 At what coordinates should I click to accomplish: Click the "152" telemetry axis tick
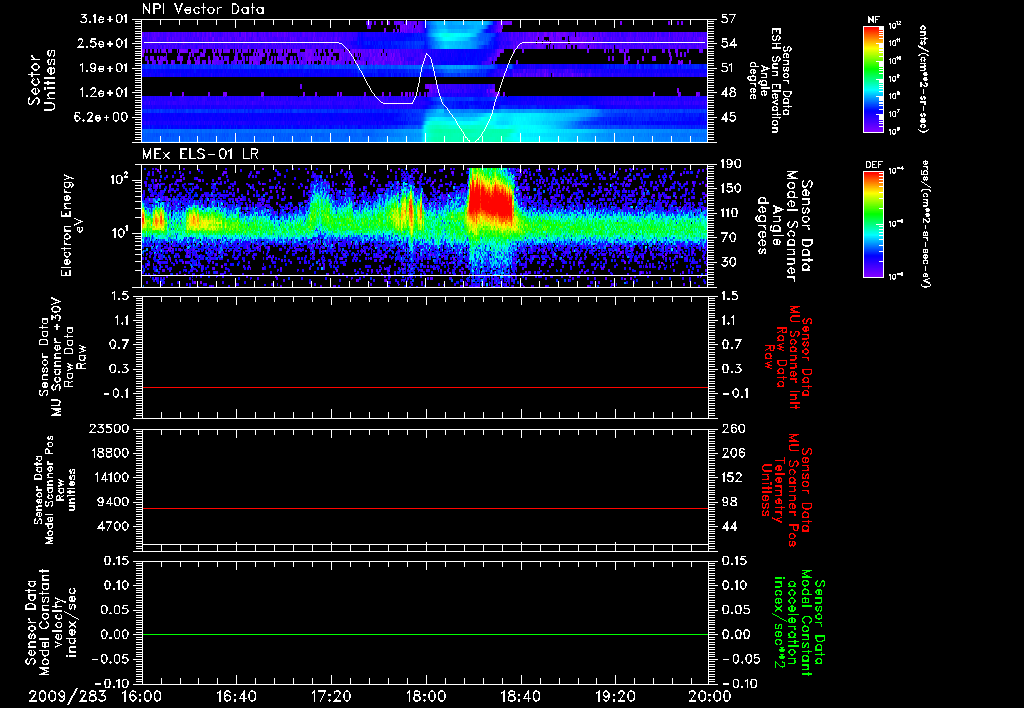tap(731, 477)
